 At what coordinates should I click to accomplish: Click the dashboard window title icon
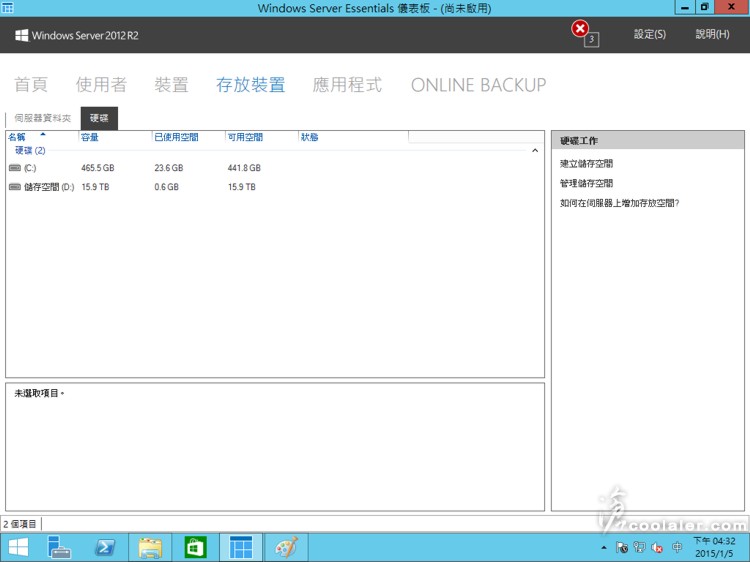pos(8,8)
